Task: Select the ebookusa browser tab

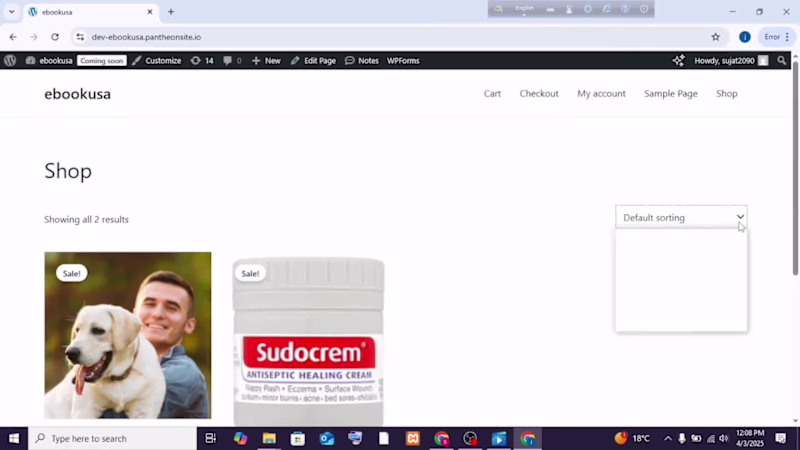Action: 90,12
